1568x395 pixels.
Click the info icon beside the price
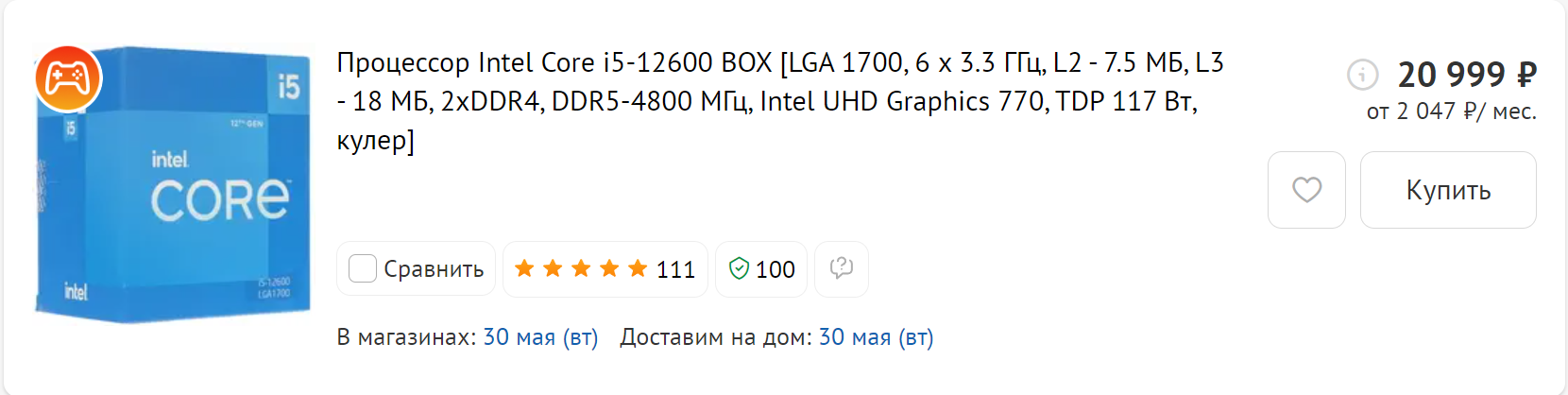coord(1362,74)
